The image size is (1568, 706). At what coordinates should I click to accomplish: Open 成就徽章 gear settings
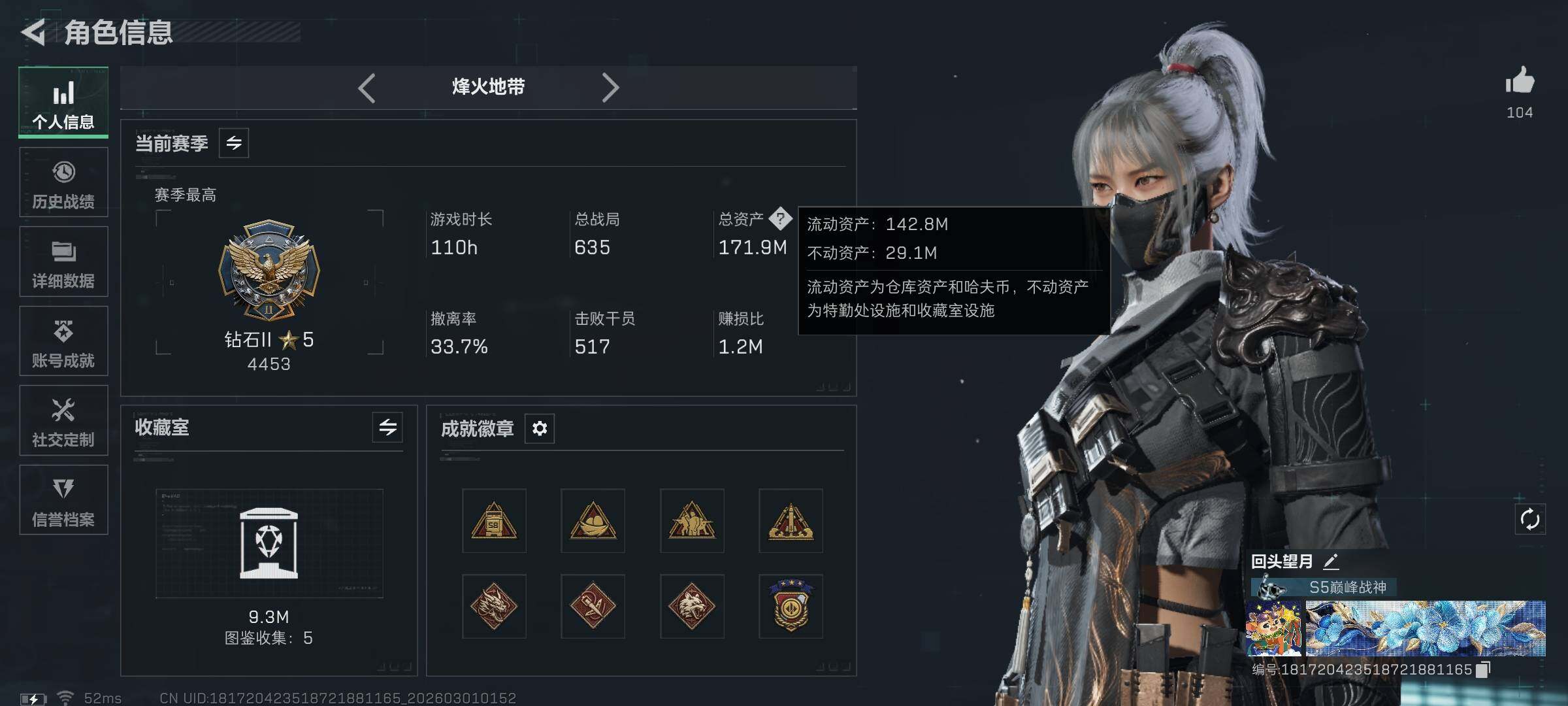tap(540, 428)
